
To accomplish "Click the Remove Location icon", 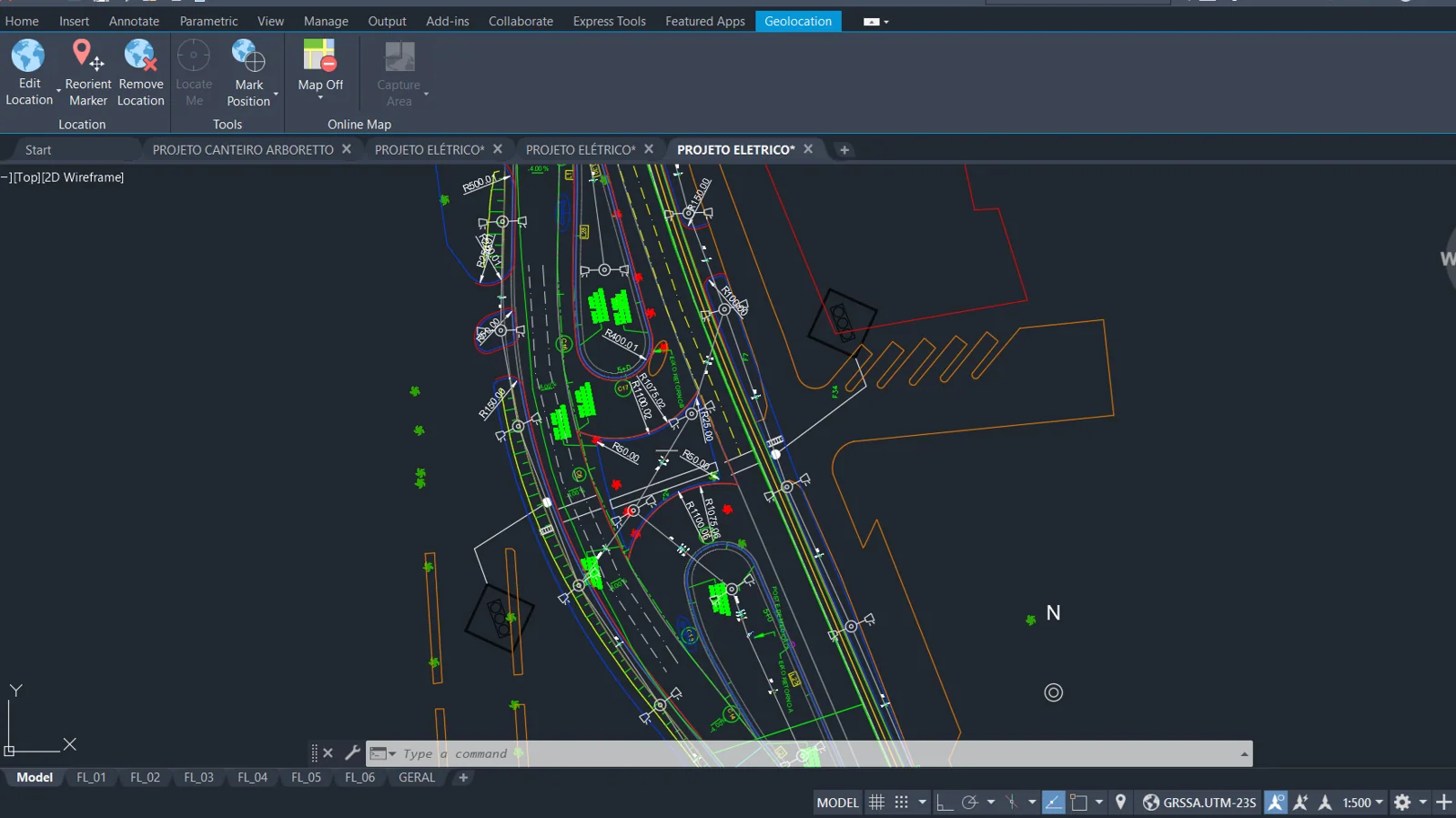I will (140, 56).
